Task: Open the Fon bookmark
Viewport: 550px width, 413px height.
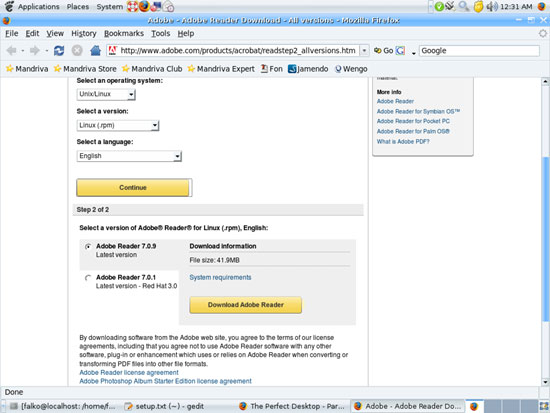Action: click(271, 69)
